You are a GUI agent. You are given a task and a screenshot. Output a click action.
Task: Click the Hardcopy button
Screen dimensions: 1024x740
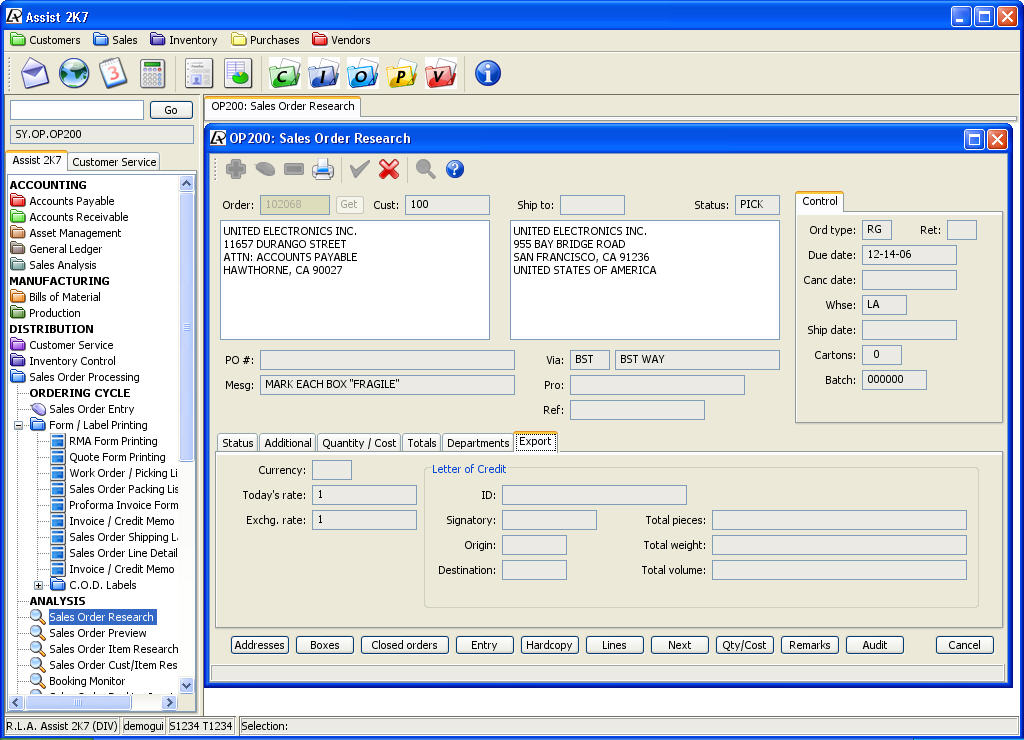coord(550,645)
